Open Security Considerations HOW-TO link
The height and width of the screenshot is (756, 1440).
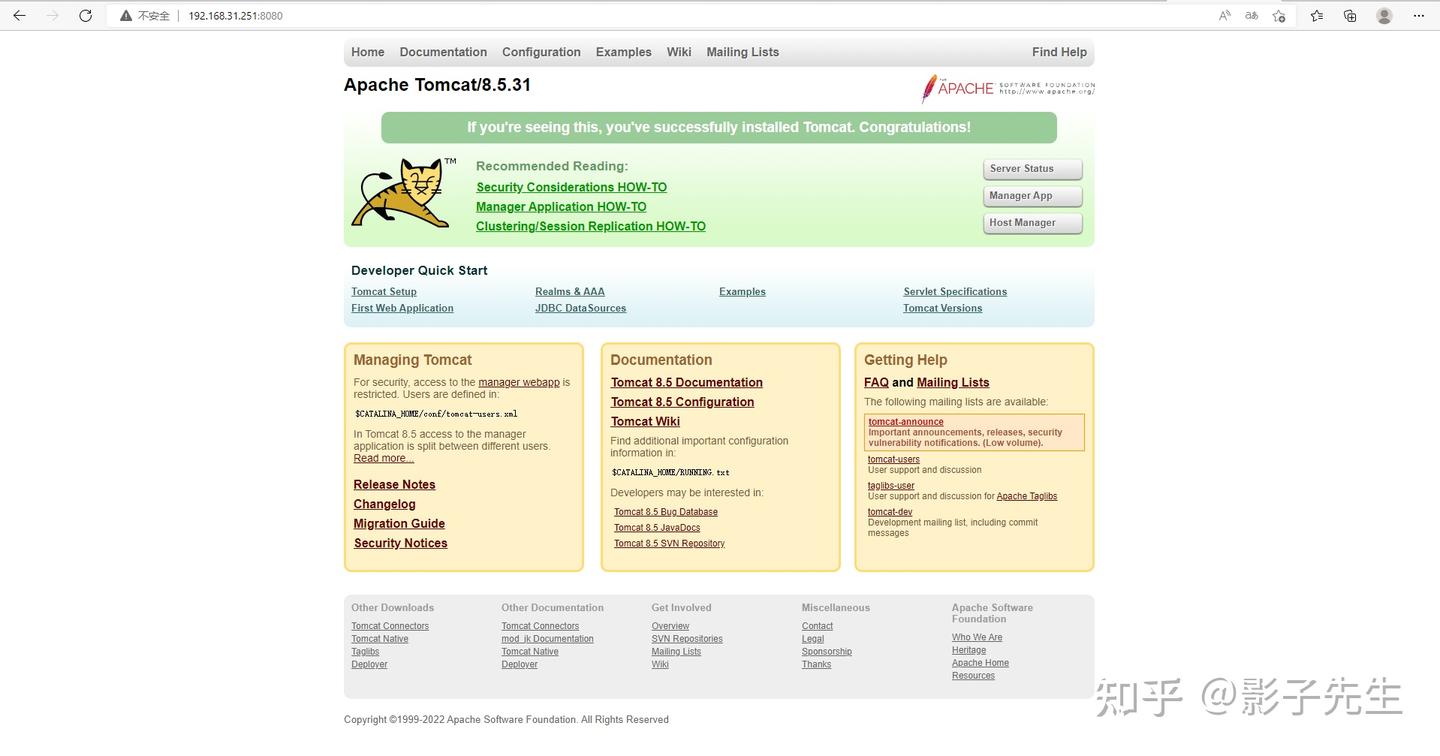point(571,186)
